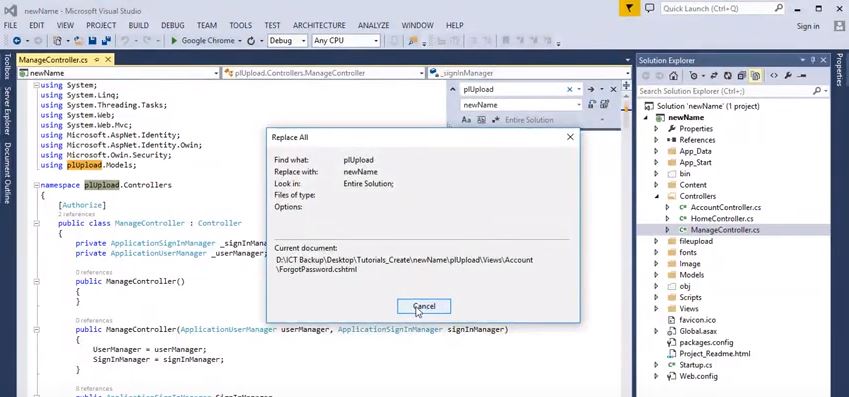Click the replace-with field containing newName

tap(521, 105)
